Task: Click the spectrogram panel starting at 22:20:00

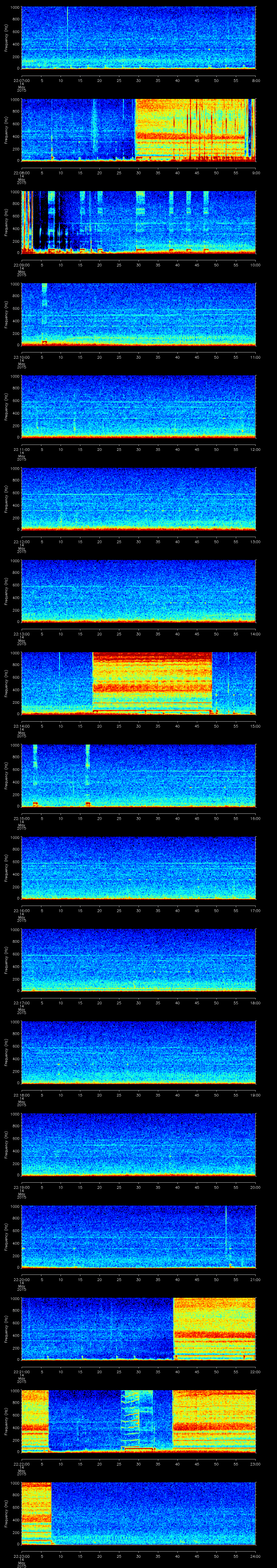Action: click(138, 1237)
